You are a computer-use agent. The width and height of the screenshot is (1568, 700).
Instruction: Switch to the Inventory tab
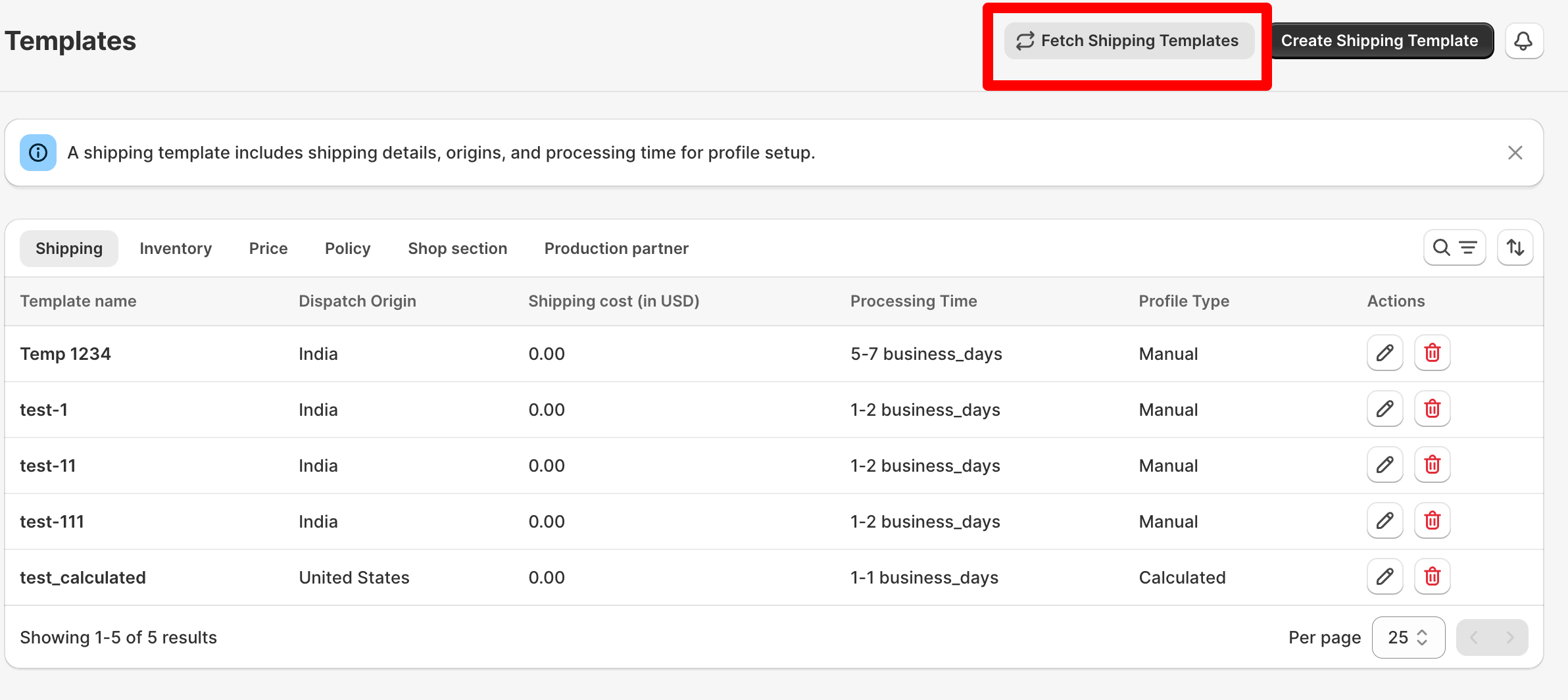pyautogui.click(x=176, y=249)
